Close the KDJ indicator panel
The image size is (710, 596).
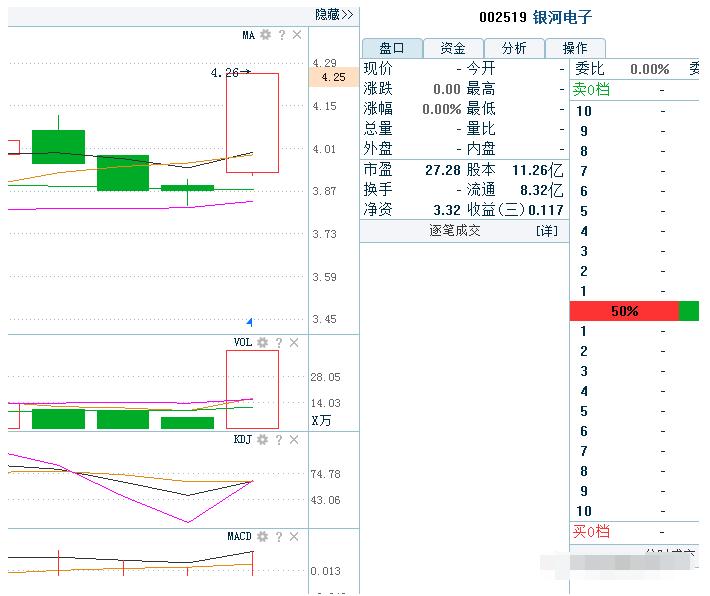tap(294, 439)
